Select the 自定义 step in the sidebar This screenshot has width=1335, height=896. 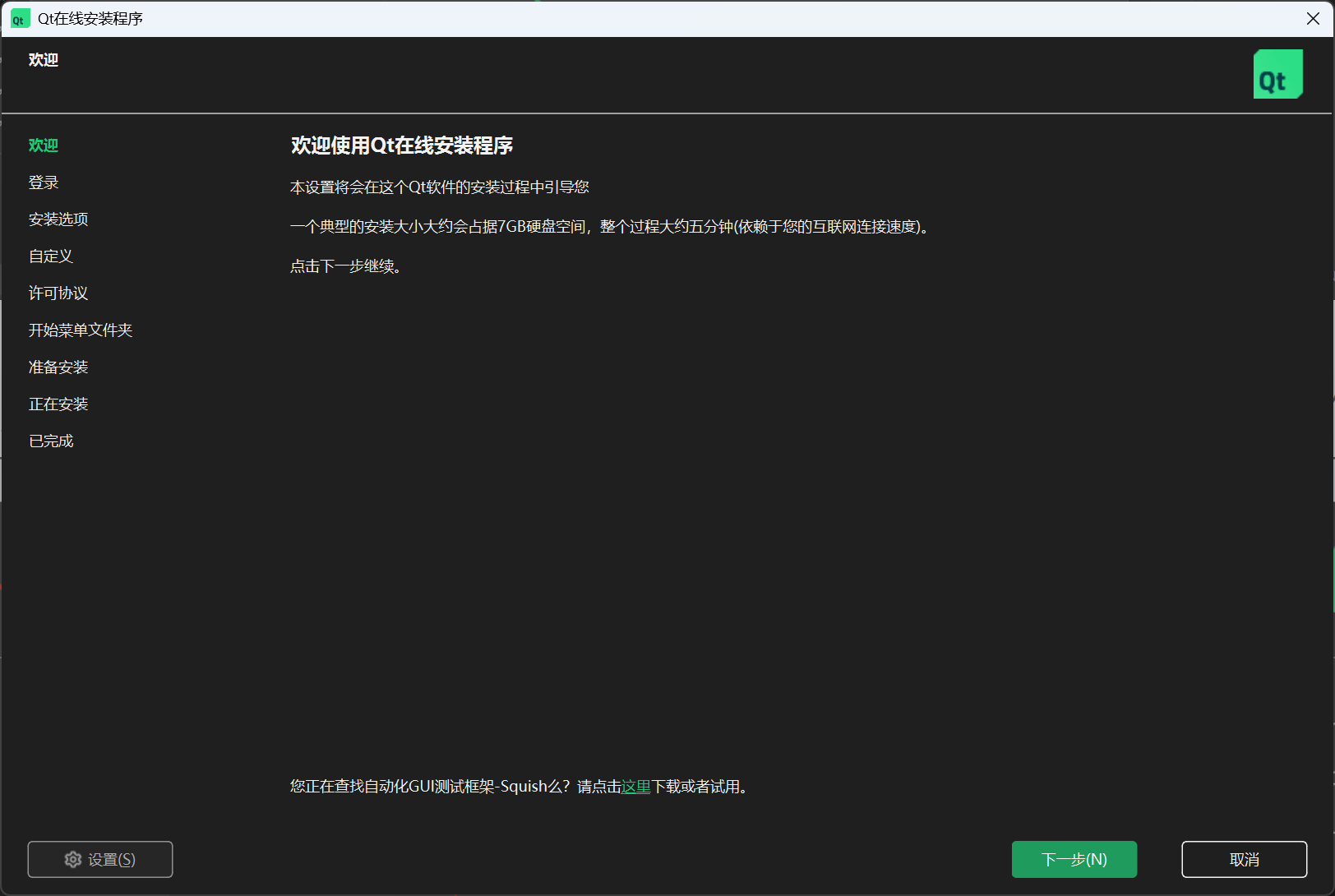click(x=51, y=256)
